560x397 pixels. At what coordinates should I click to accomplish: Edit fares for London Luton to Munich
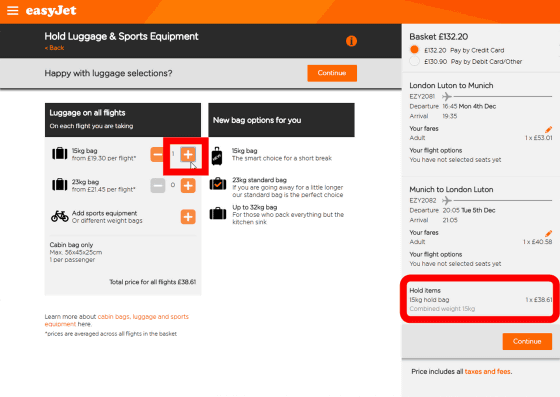tap(549, 129)
